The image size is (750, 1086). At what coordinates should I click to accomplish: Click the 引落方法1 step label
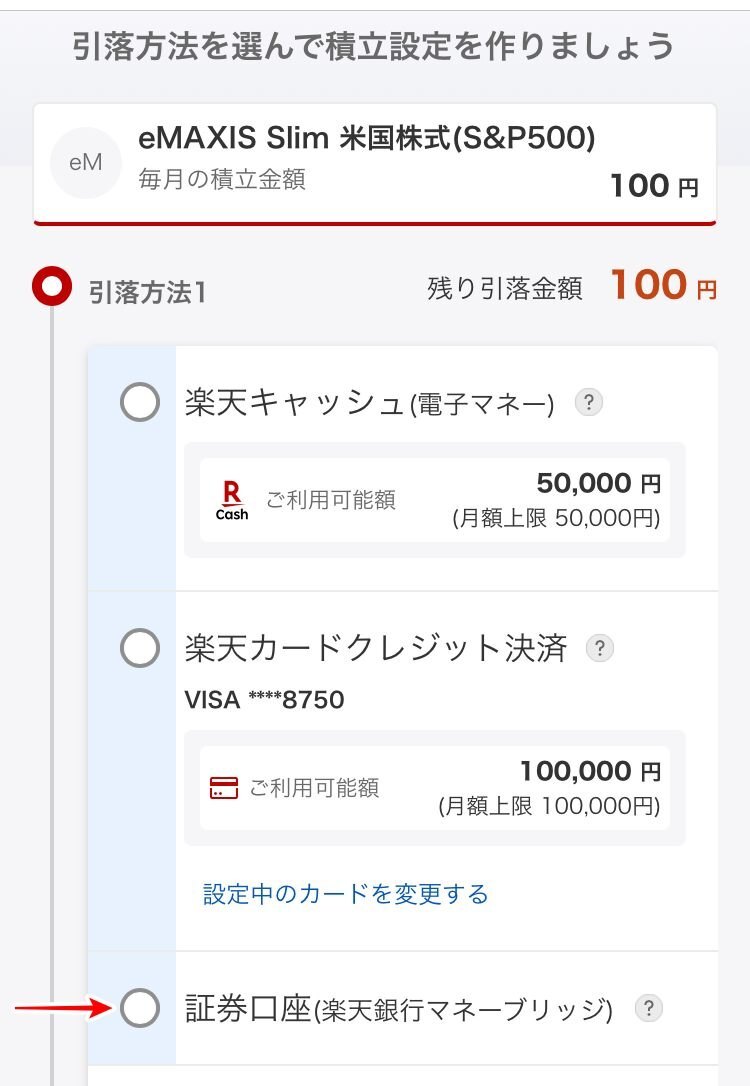click(147, 292)
